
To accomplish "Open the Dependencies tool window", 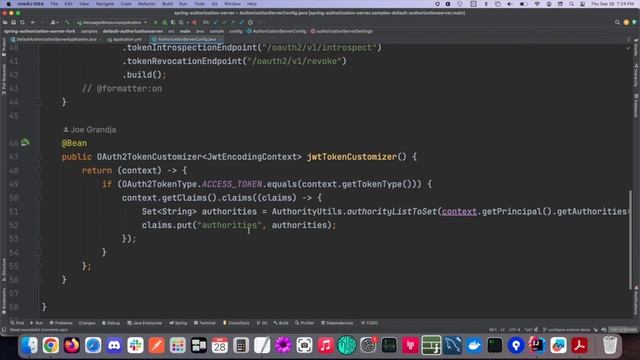I will tap(337, 323).
